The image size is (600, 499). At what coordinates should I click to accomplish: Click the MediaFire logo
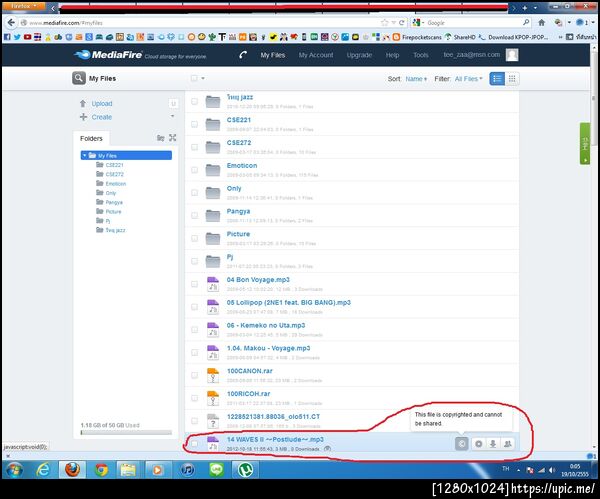108,55
